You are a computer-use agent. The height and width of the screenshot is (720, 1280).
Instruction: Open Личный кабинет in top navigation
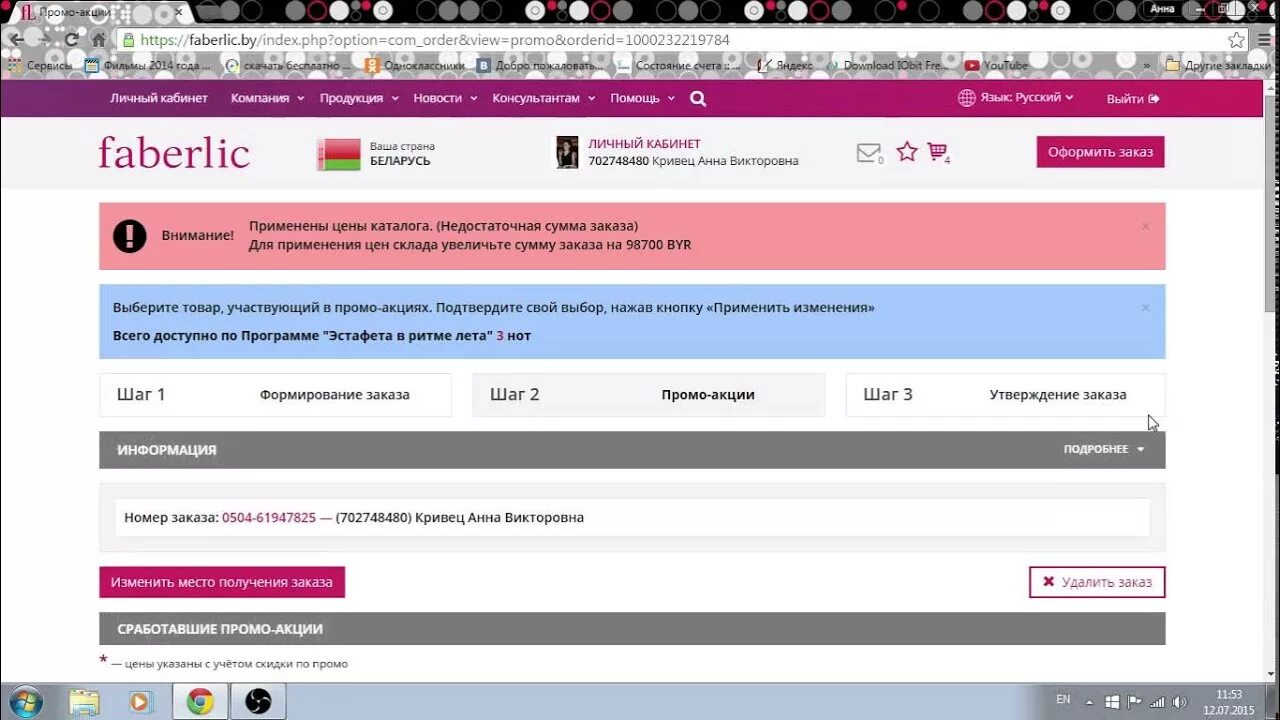(159, 98)
